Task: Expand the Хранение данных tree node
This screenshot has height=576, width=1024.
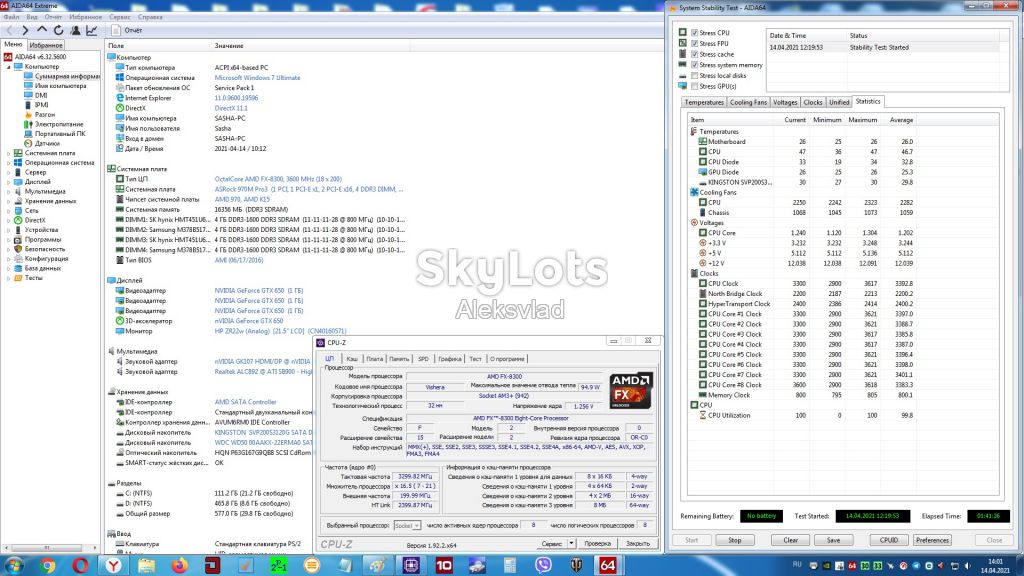Action: tap(8, 201)
